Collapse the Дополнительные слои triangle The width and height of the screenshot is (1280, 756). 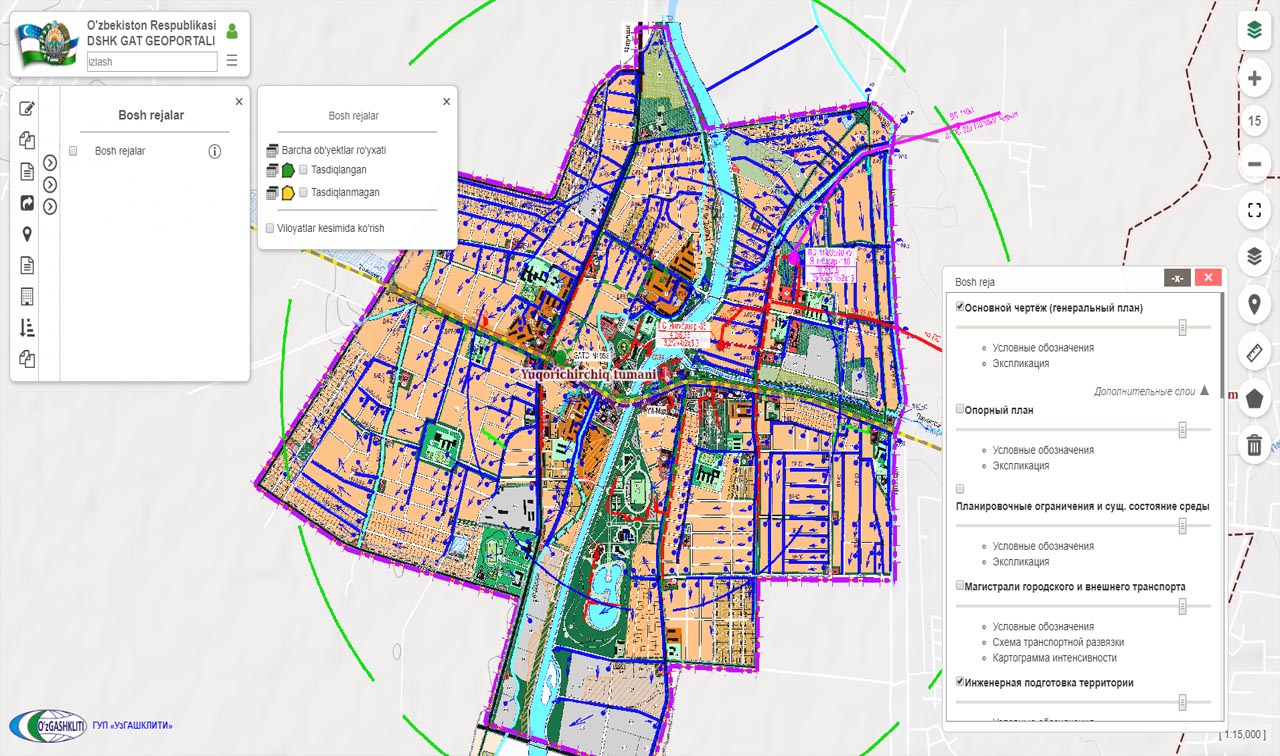pyautogui.click(x=1205, y=391)
